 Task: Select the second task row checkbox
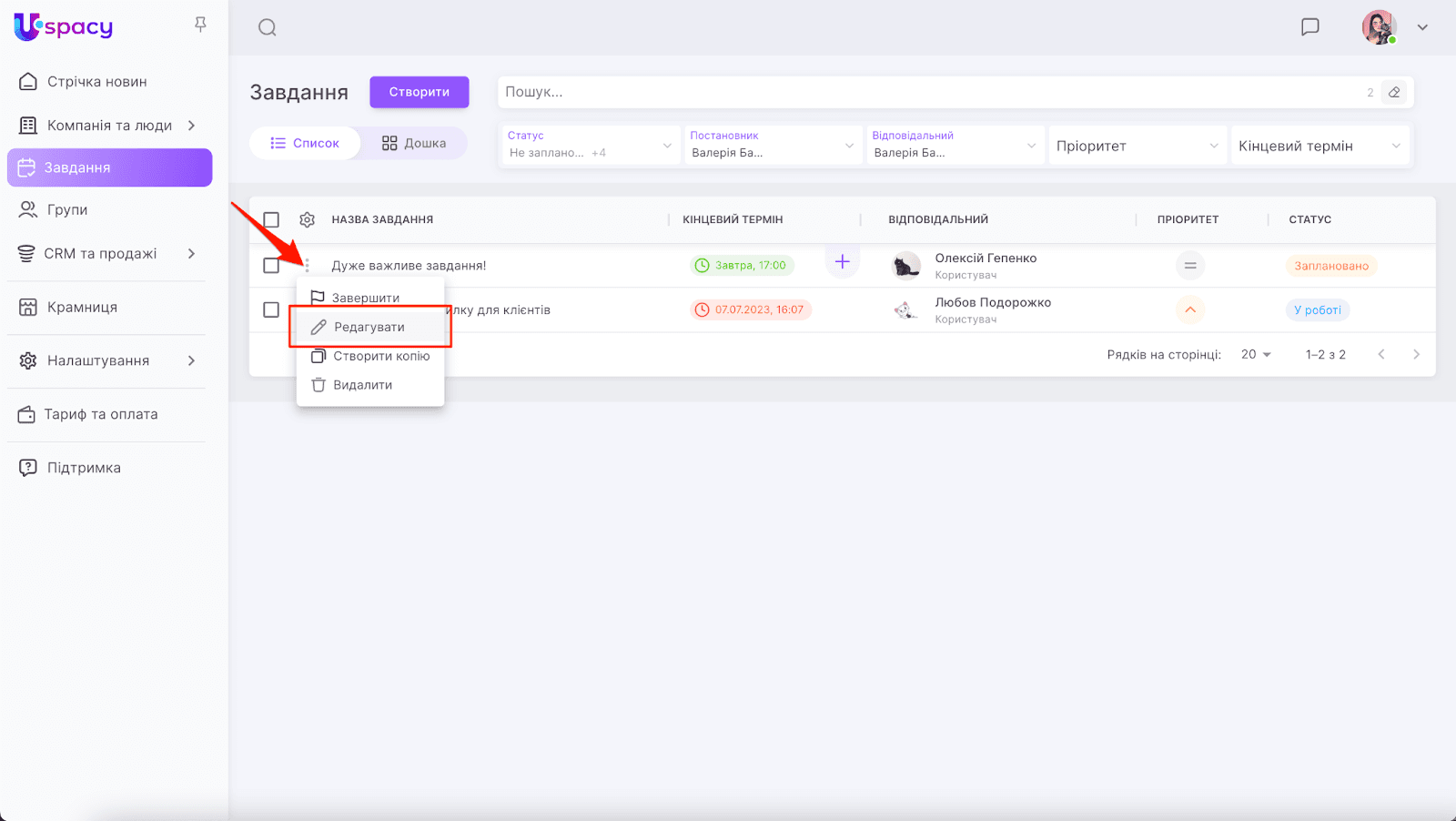271,309
